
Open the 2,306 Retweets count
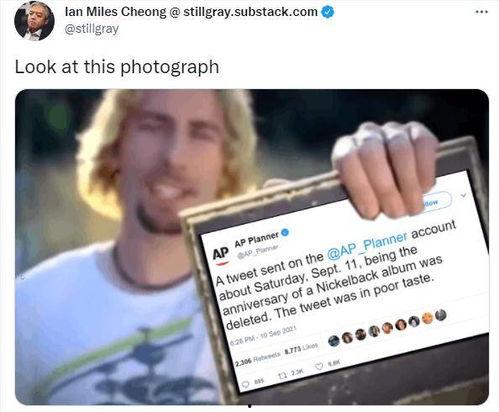[257, 360]
